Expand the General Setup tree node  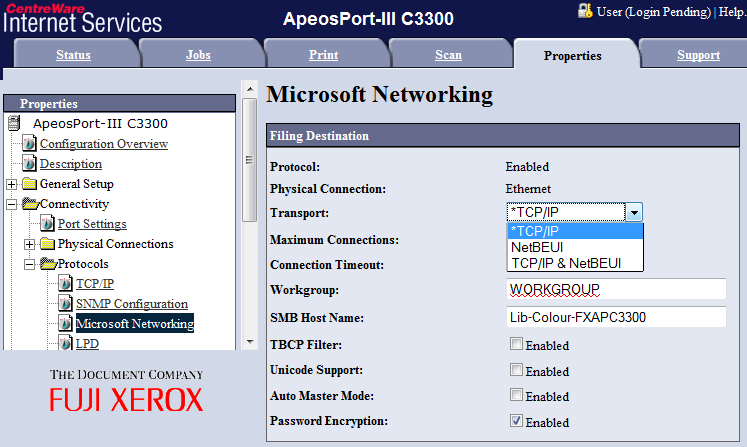[11, 184]
